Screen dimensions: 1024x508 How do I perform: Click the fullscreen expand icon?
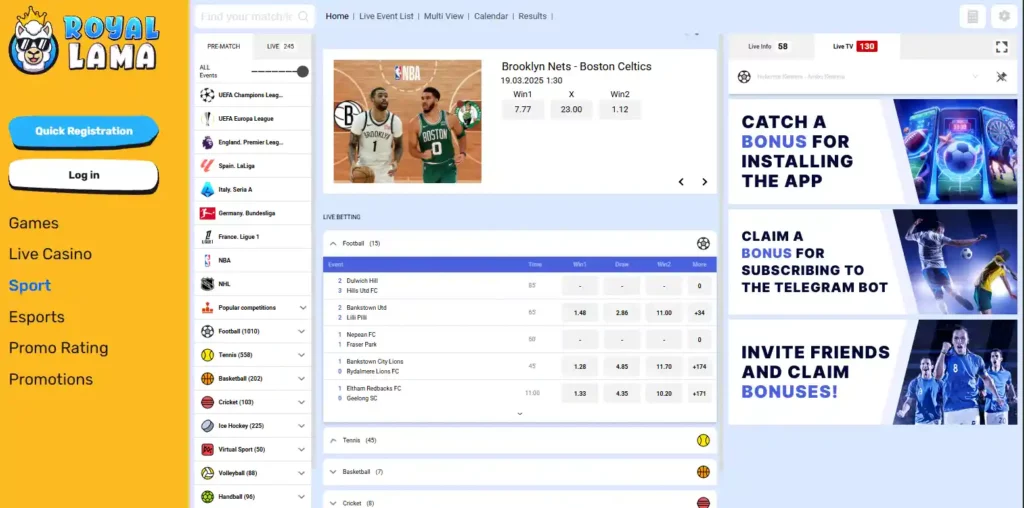click(1002, 46)
